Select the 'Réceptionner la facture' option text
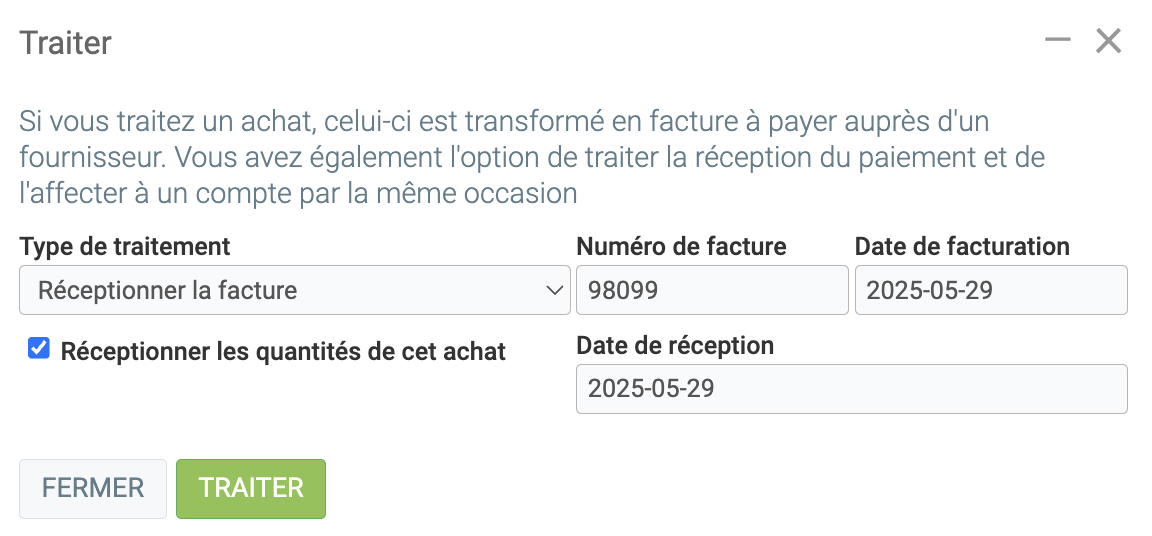The width and height of the screenshot is (1152, 536). point(168,291)
